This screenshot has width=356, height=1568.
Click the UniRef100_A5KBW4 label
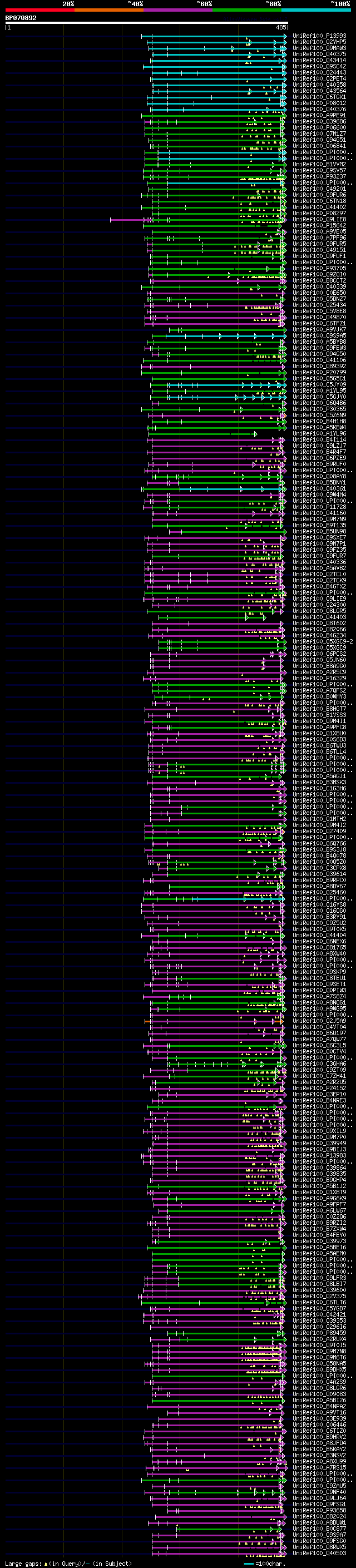319,428
